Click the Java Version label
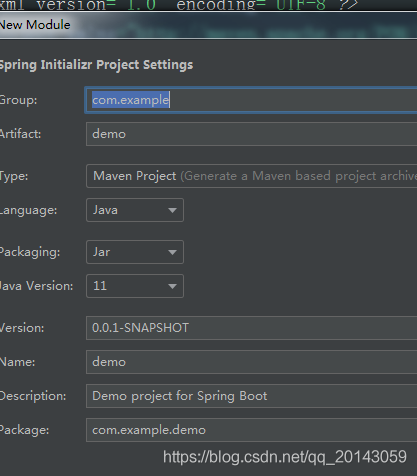Image resolution: width=417 pixels, height=476 pixels. pyautogui.click(x=36, y=286)
